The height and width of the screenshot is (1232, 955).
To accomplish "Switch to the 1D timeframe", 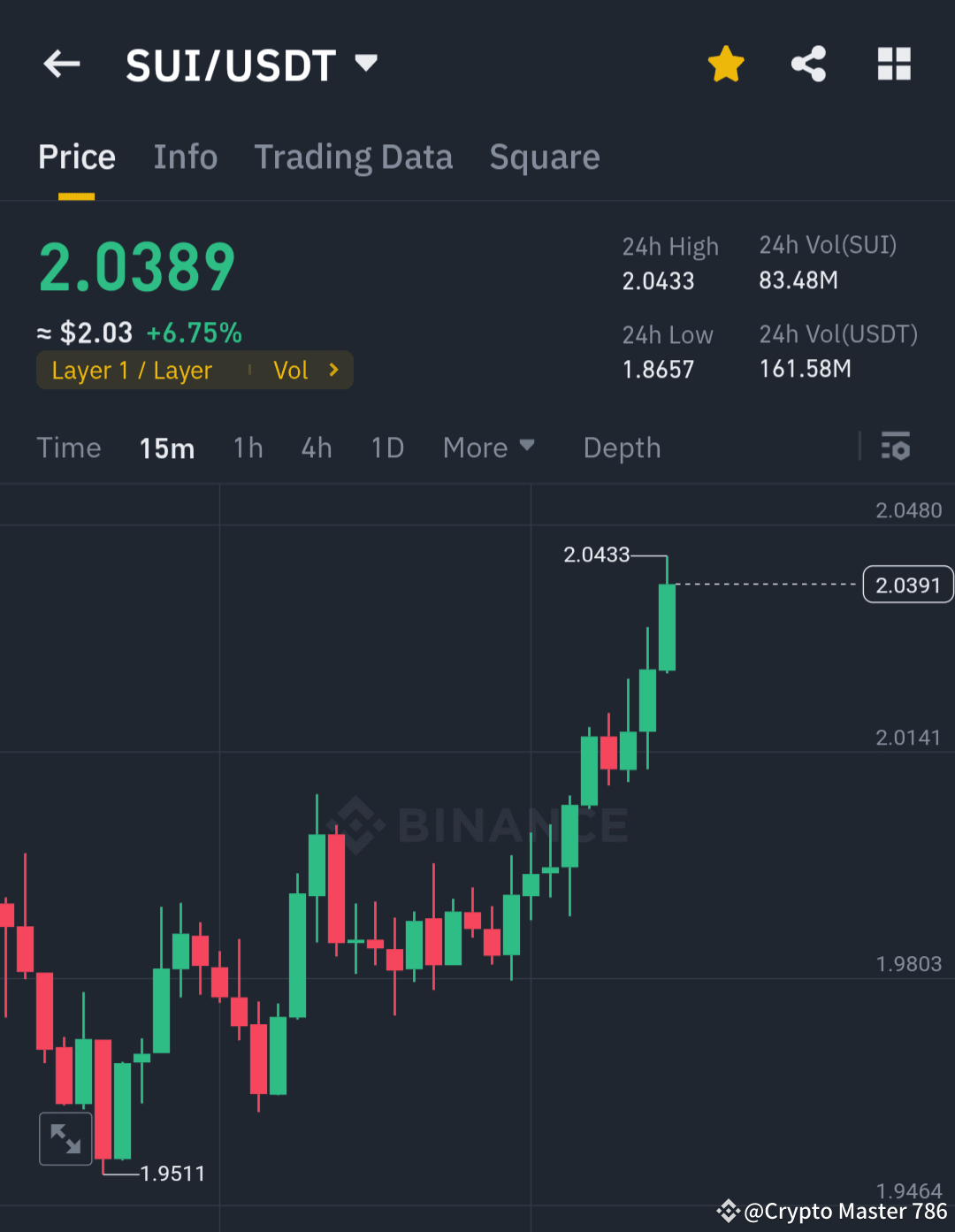I will (x=386, y=448).
